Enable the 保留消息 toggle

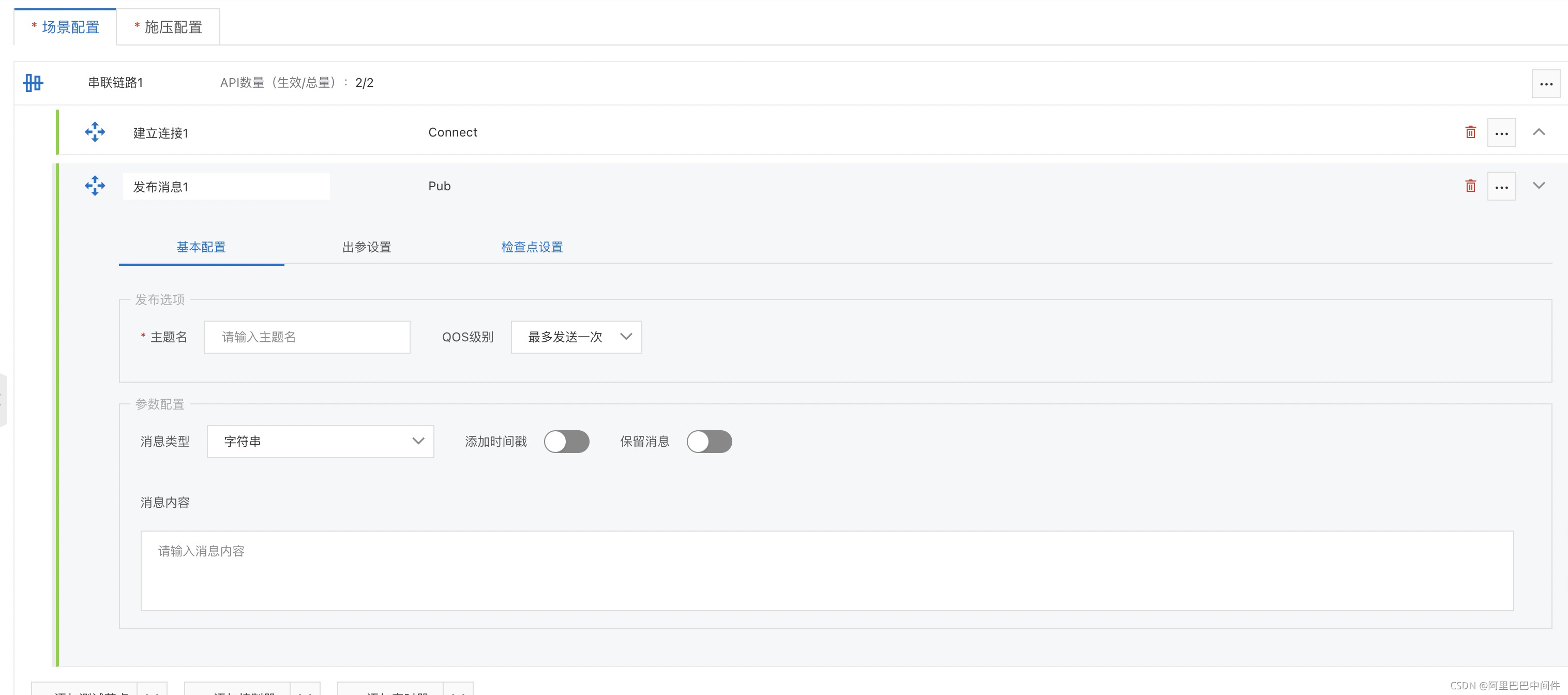[x=709, y=442]
